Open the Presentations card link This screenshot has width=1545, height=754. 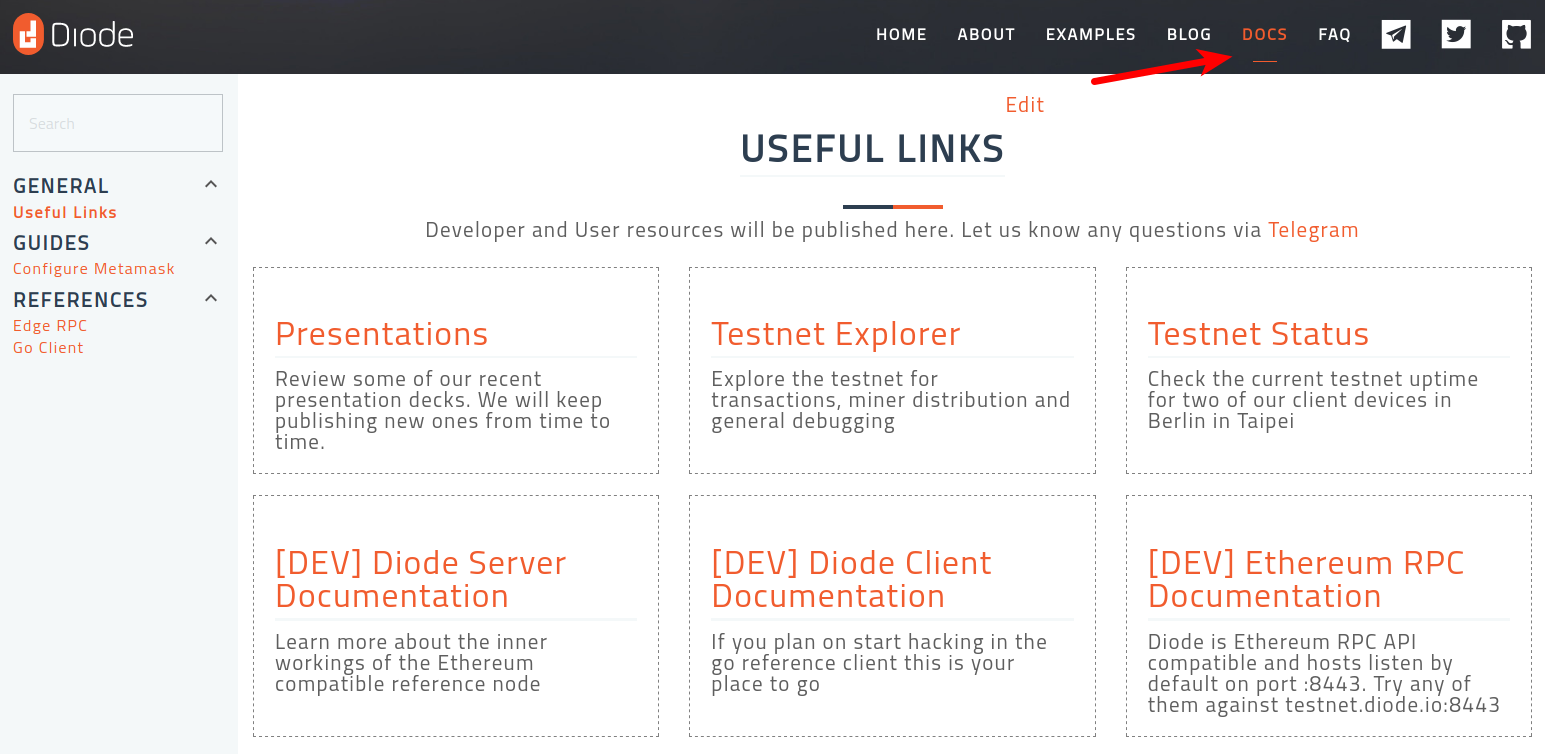pos(382,334)
